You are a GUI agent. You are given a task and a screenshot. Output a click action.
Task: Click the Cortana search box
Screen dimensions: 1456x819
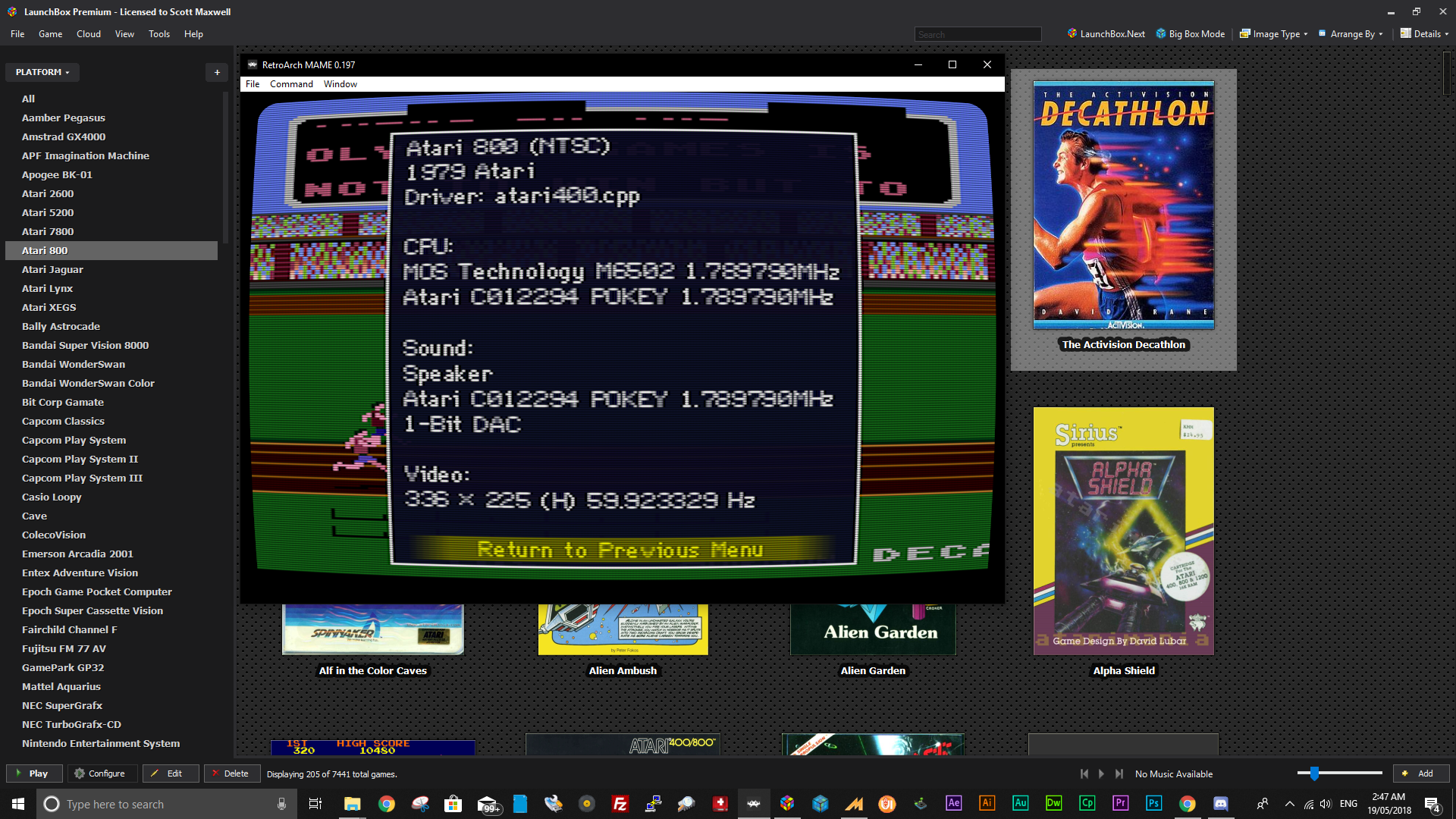tap(167, 804)
